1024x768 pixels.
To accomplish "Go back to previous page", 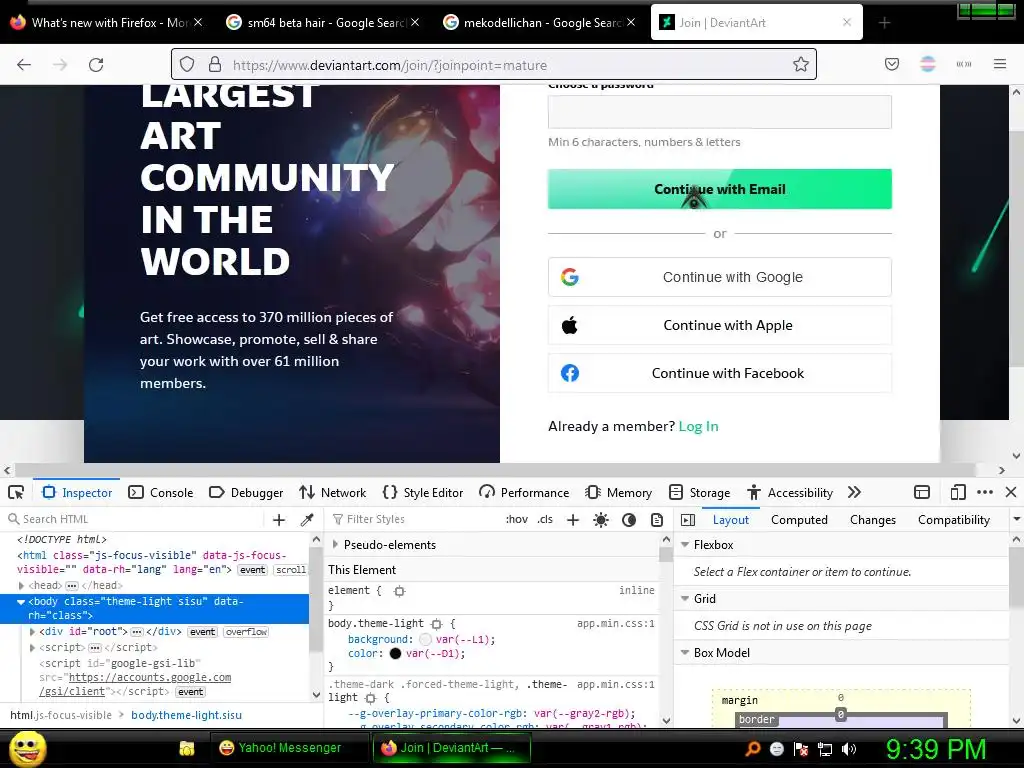I will tap(24, 65).
